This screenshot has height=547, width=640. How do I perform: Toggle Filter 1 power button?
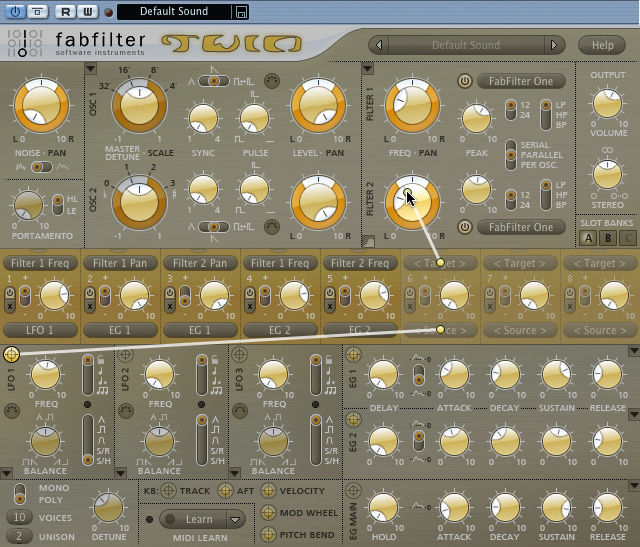point(464,81)
